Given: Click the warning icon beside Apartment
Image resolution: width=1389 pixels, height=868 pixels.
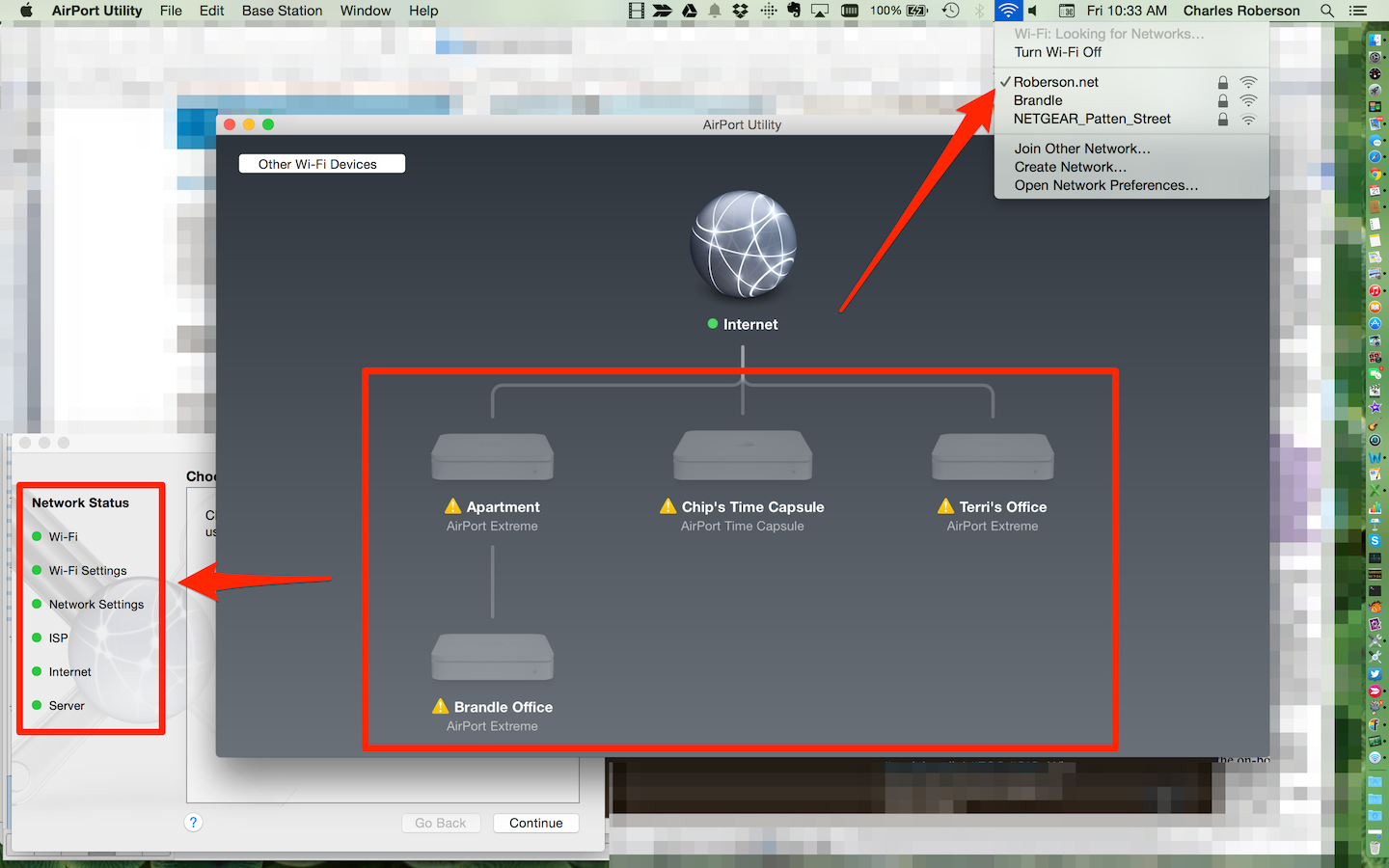Looking at the screenshot, I should pos(453,506).
